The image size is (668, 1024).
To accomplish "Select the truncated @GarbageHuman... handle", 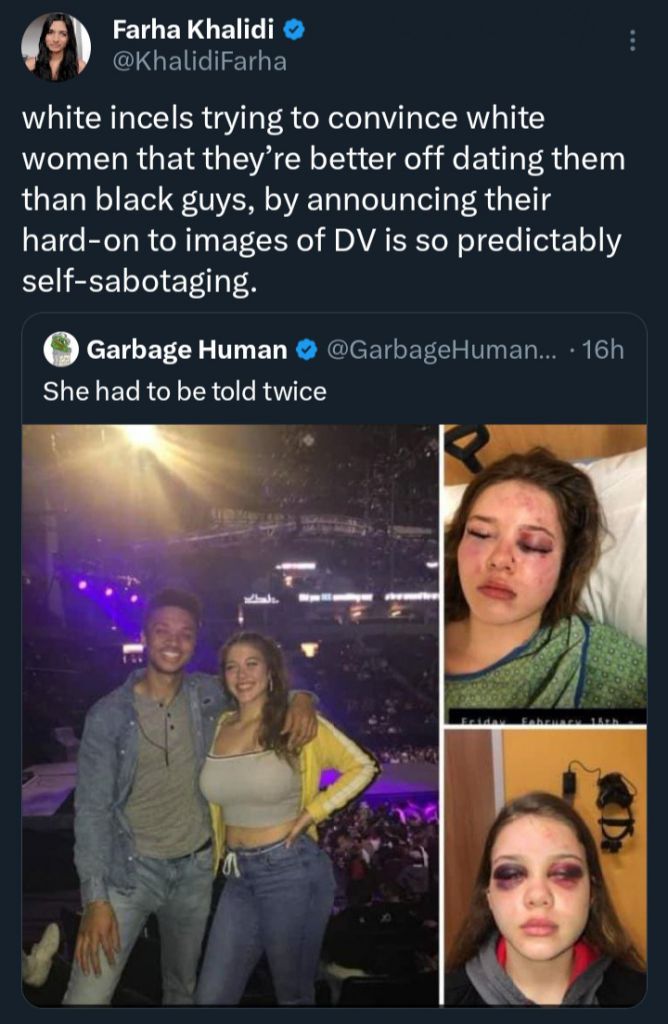I will (x=432, y=350).
